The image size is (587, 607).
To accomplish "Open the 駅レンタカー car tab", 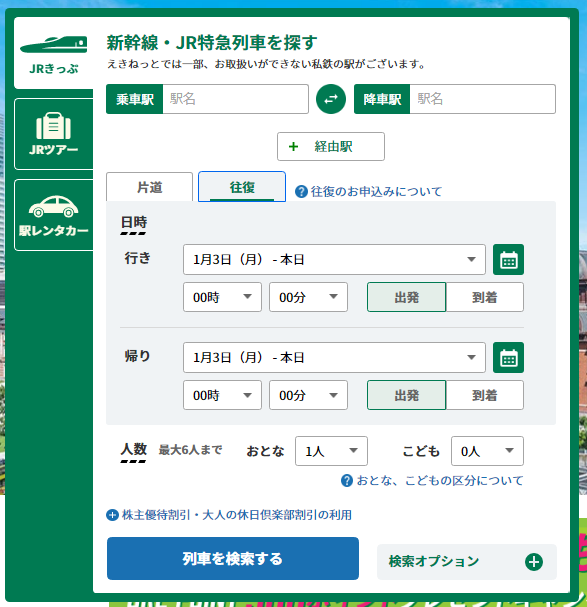I will point(53,215).
